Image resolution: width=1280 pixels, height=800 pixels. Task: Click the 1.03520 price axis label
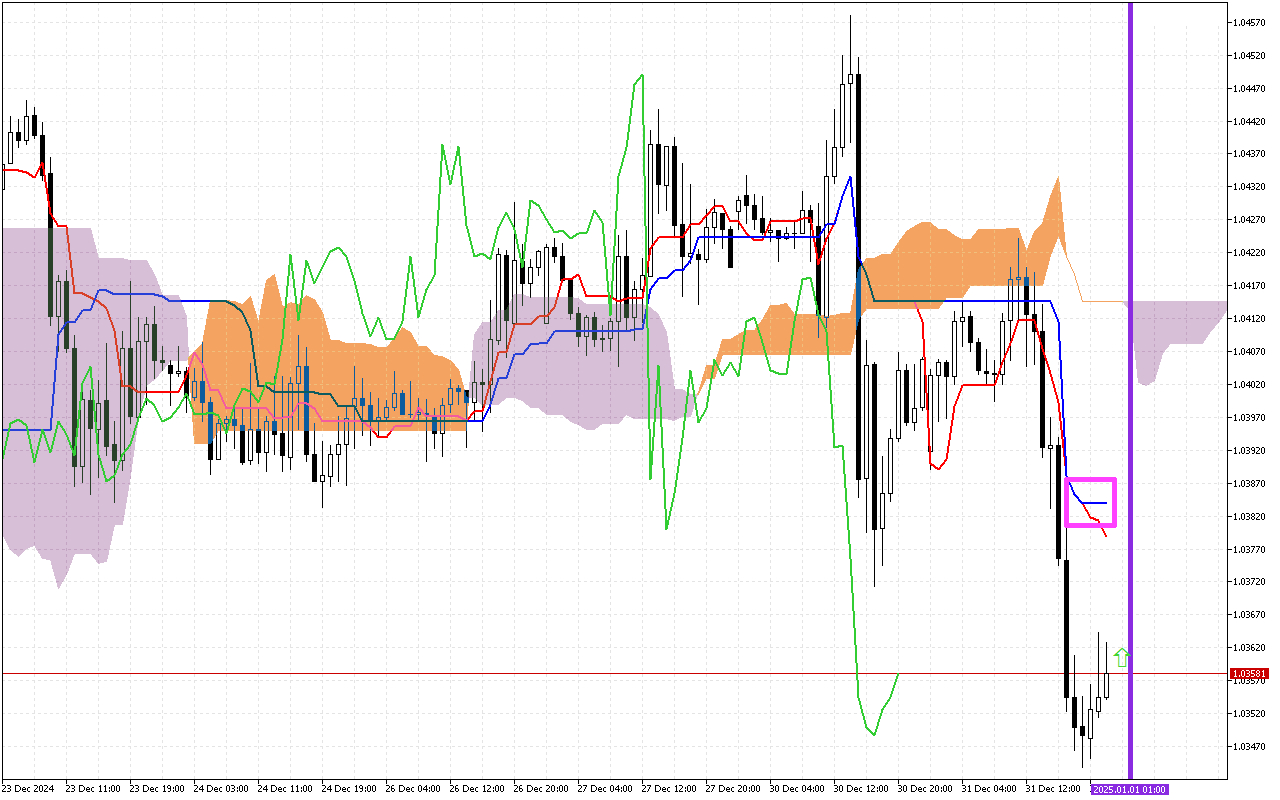pos(1247,714)
